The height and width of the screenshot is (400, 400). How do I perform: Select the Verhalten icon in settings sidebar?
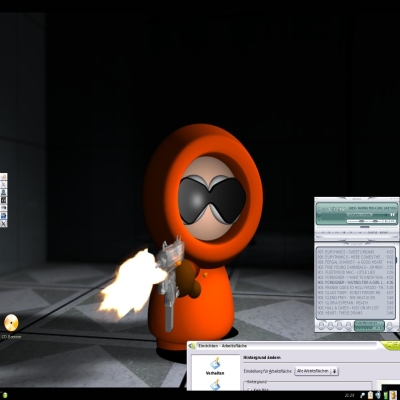click(x=215, y=367)
